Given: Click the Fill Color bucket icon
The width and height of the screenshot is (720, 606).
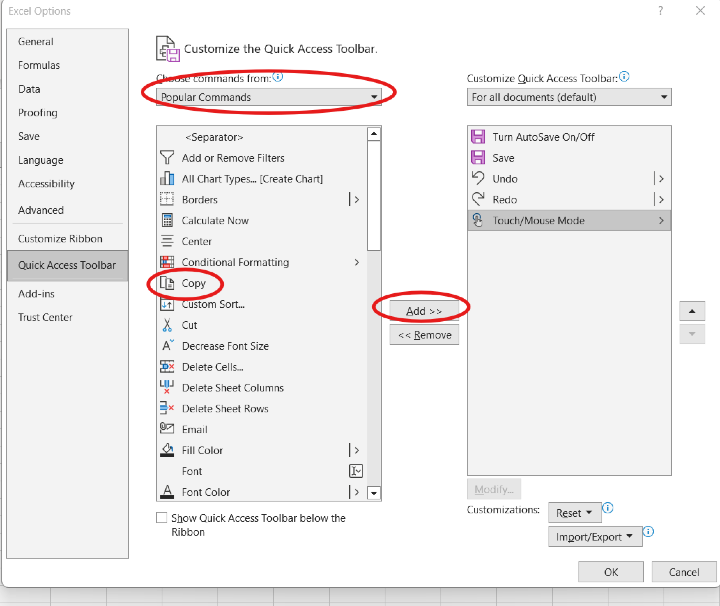Looking at the screenshot, I should point(167,450).
